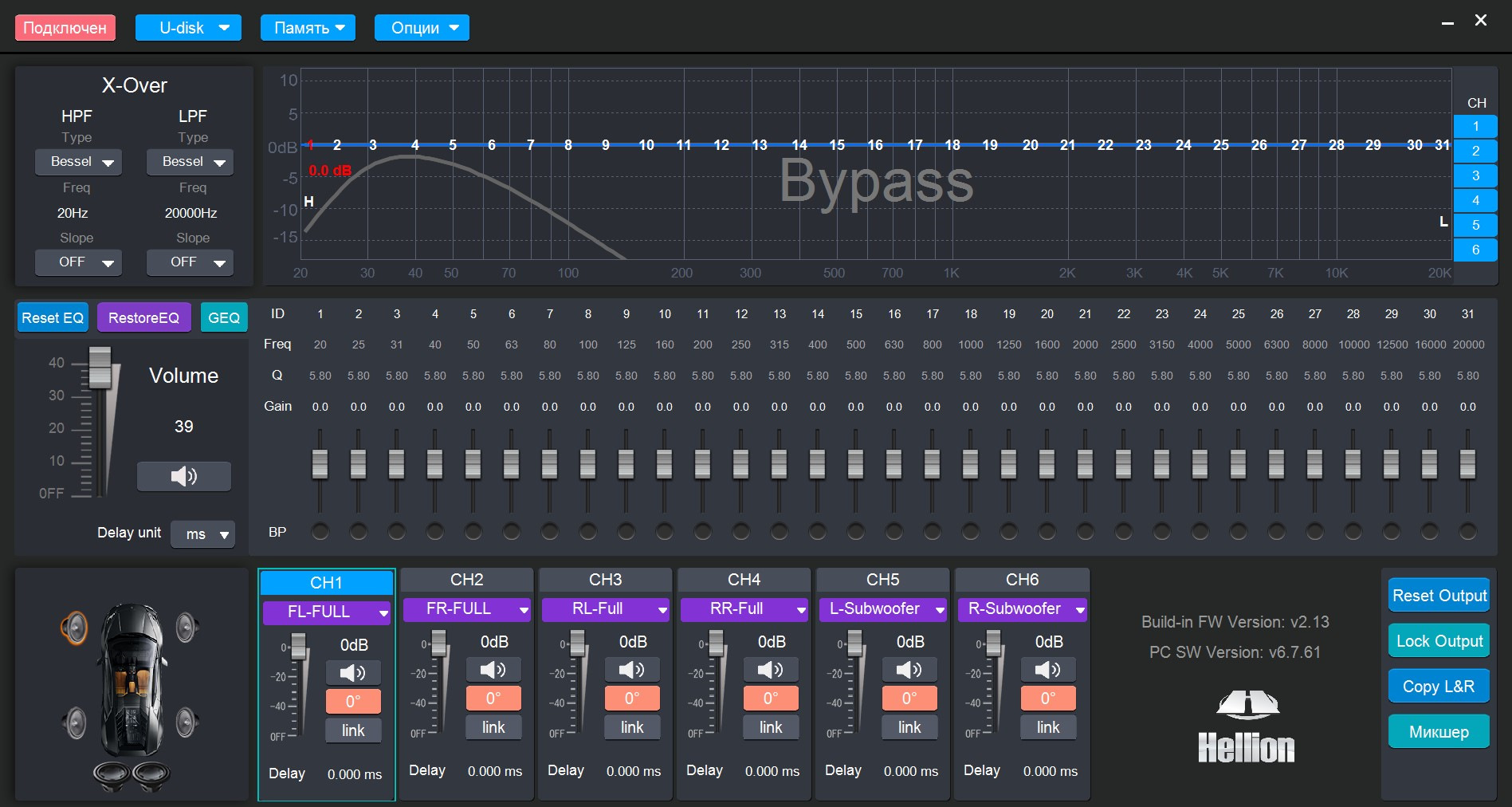
Task: Toggle bypass for EQ band 1
Action: [320, 531]
